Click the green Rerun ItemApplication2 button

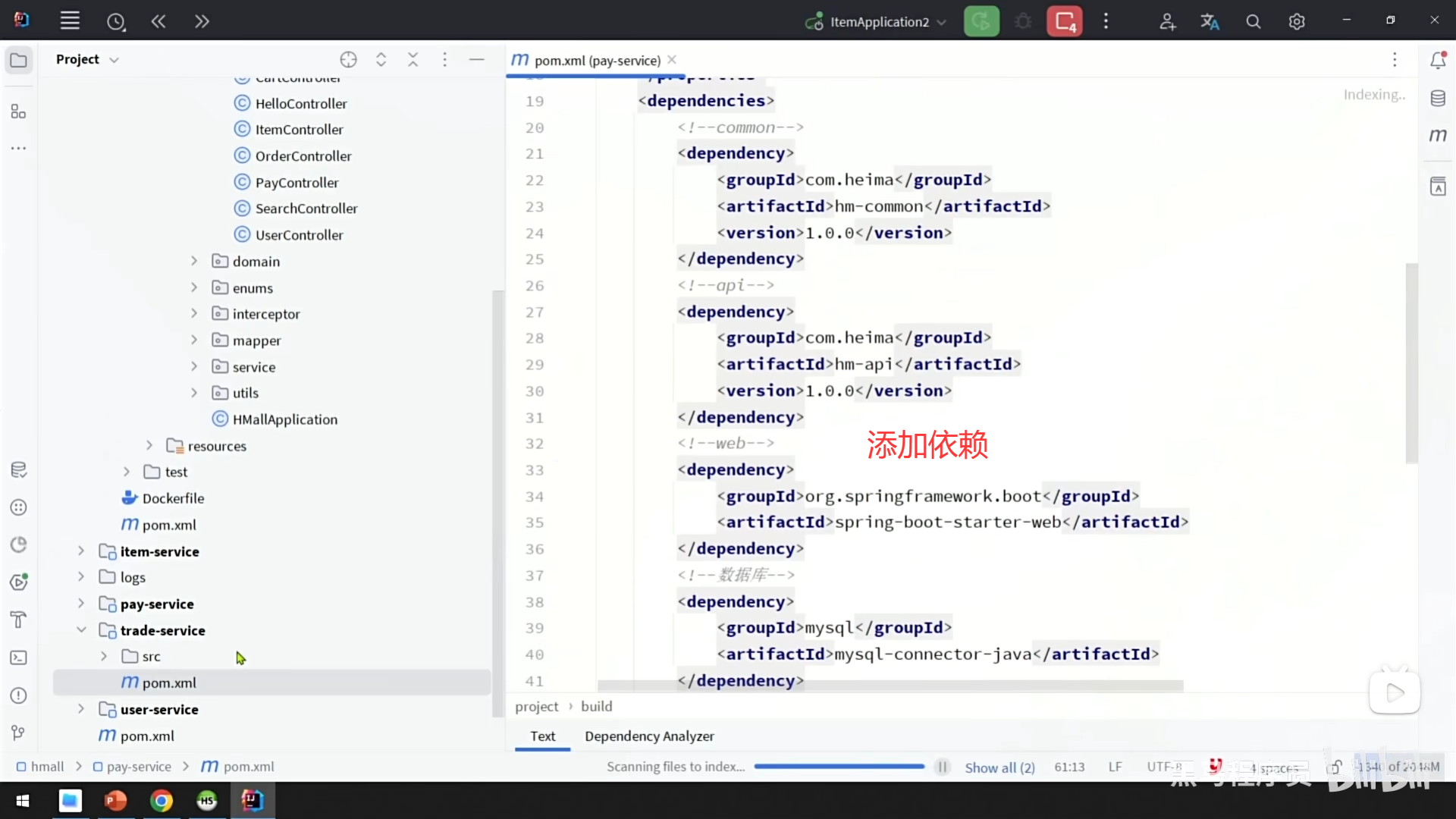click(x=981, y=22)
